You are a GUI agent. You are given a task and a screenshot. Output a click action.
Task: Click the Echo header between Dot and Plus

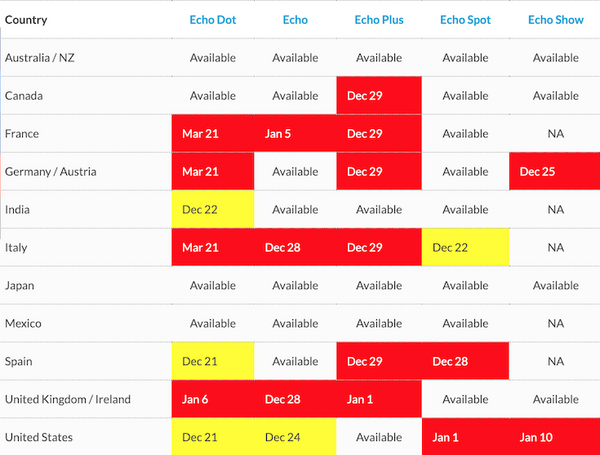(295, 20)
